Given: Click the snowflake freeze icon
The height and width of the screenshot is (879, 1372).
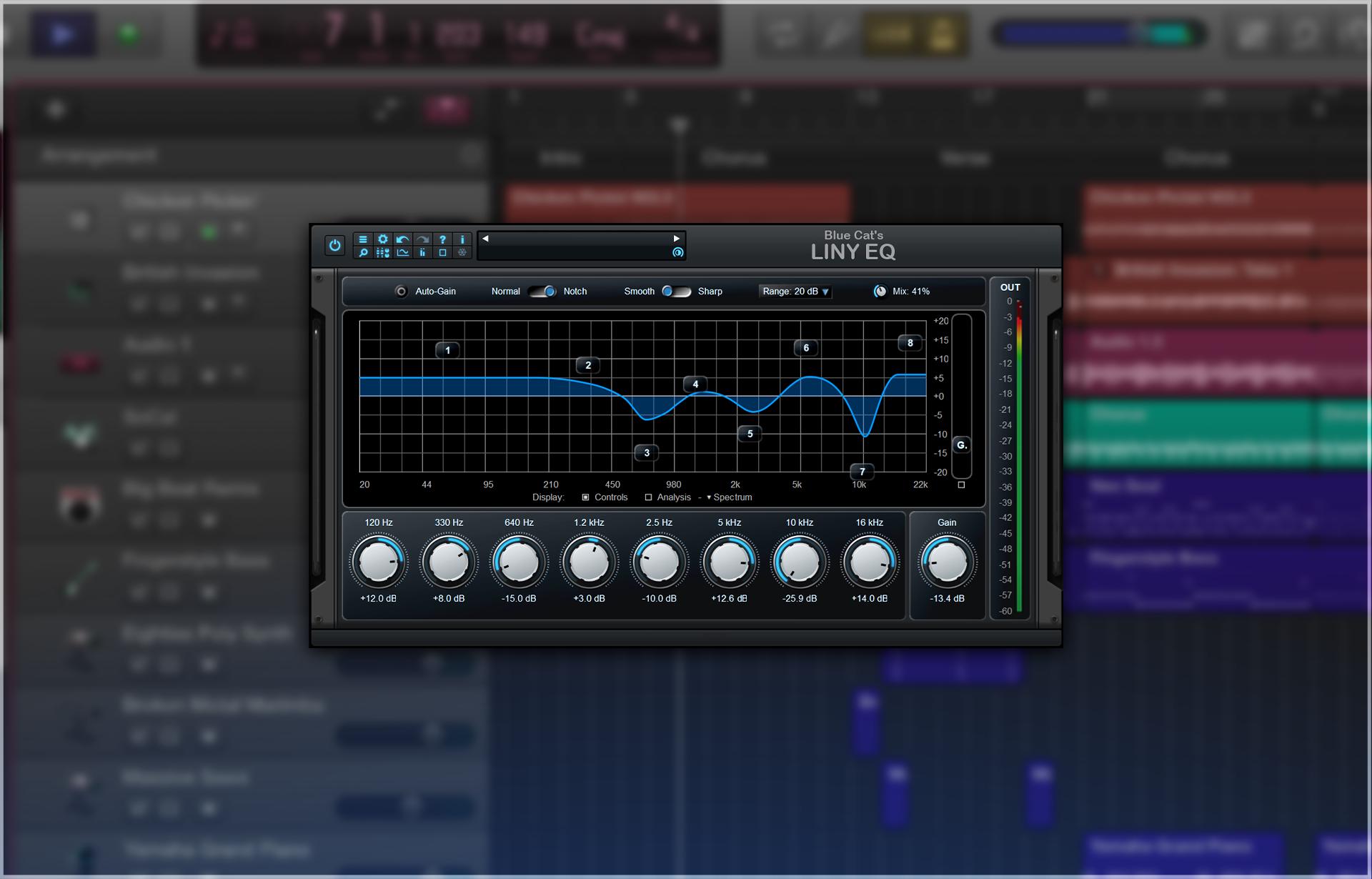Looking at the screenshot, I should tap(462, 252).
